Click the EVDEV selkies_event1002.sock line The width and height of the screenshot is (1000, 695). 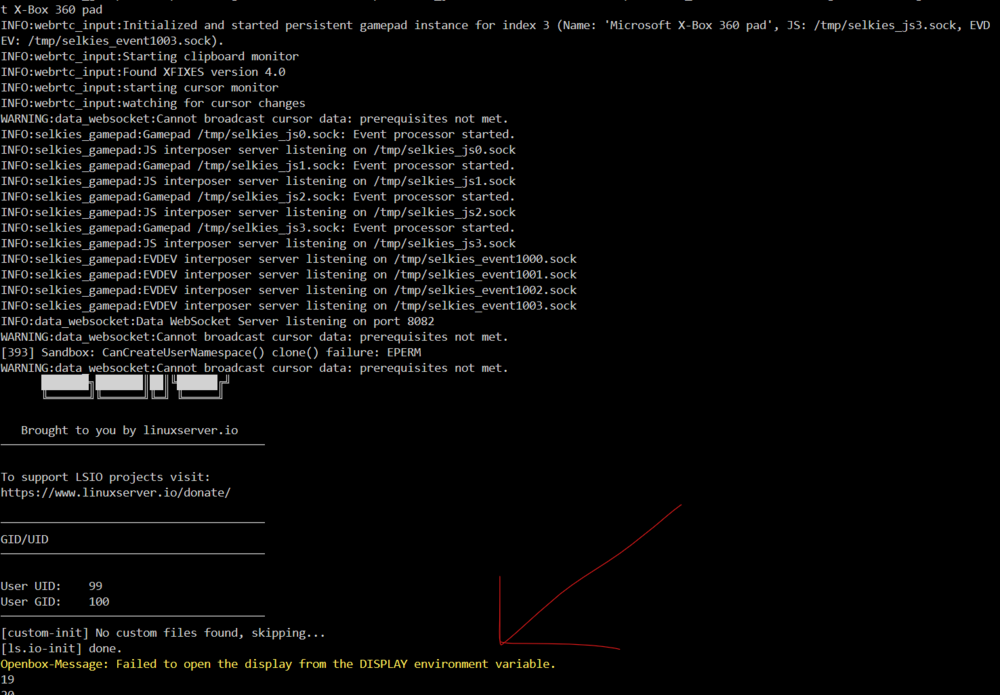coord(288,290)
